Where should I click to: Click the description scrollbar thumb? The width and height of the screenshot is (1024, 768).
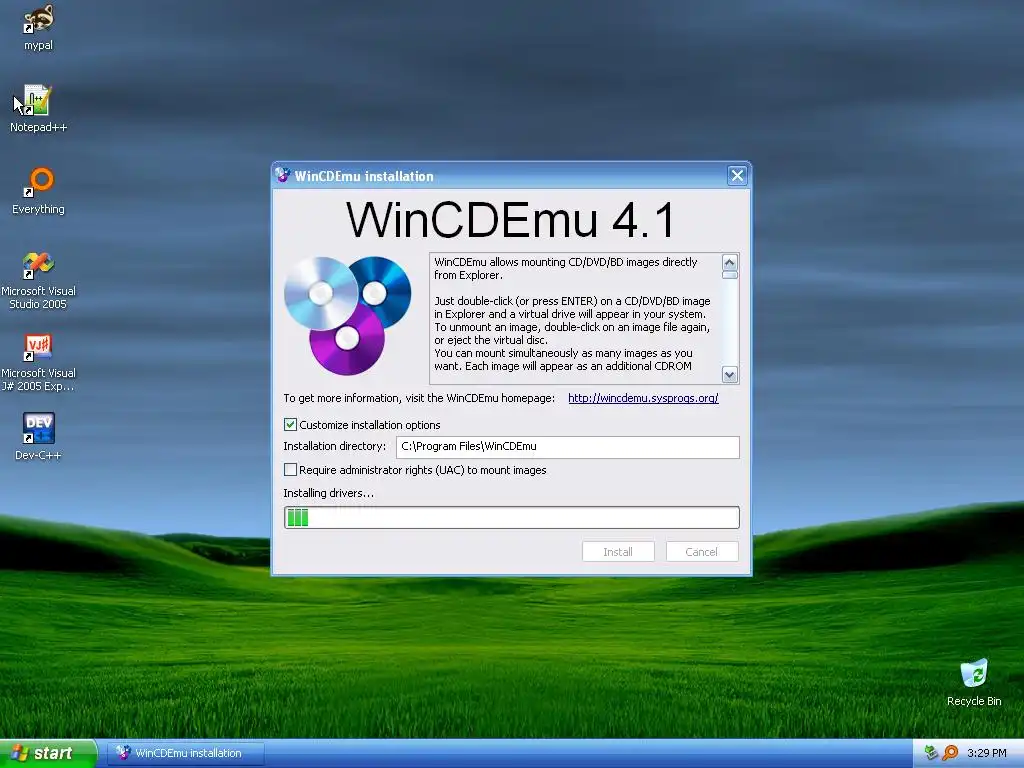point(729,275)
